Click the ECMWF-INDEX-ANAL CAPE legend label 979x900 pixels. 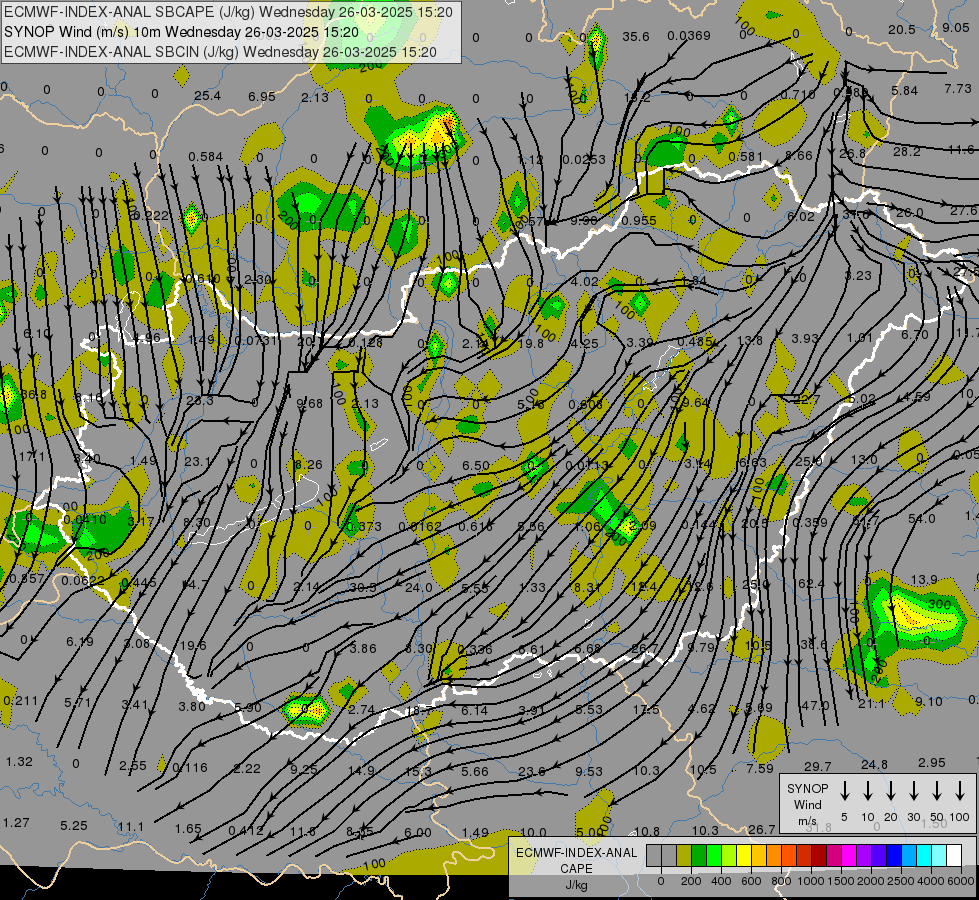coord(576,868)
